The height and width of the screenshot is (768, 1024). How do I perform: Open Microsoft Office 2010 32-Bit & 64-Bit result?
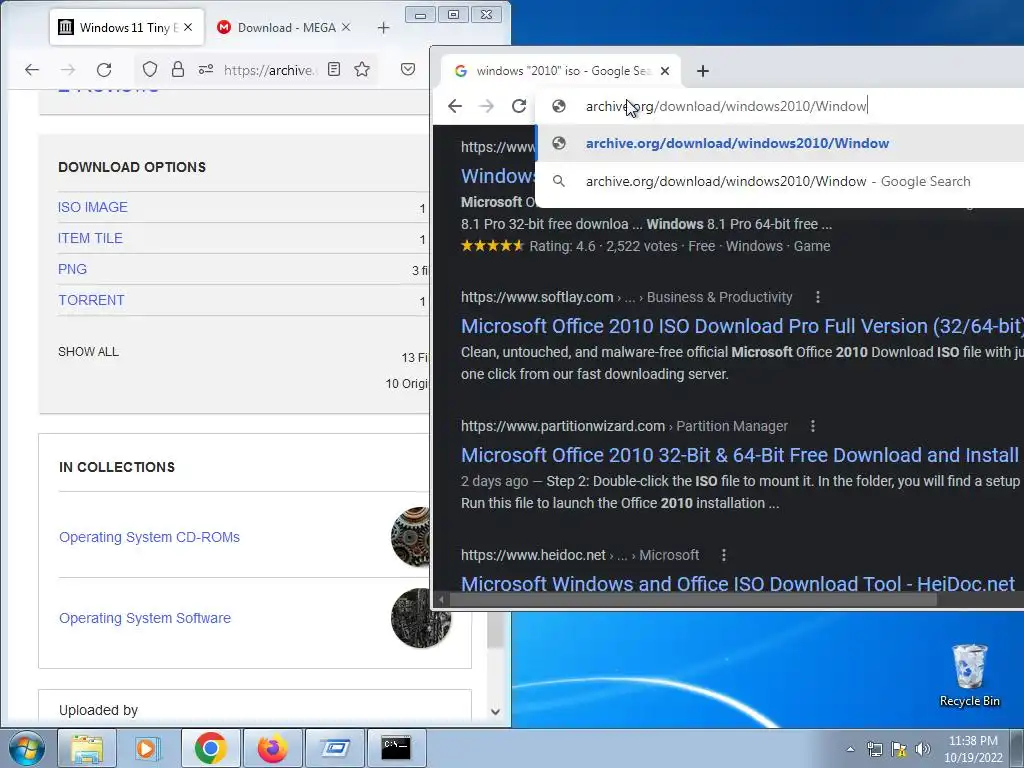coord(739,455)
